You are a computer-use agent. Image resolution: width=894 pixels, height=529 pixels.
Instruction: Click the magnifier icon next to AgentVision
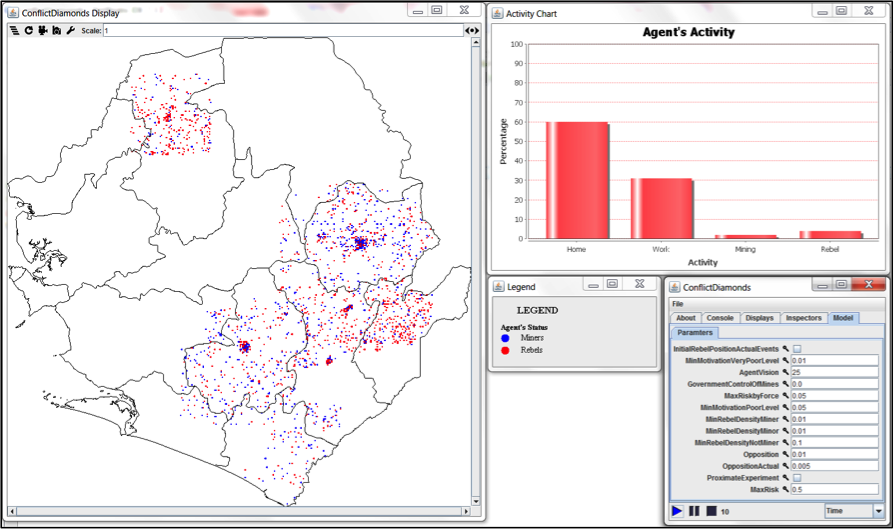pyautogui.click(x=785, y=372)
